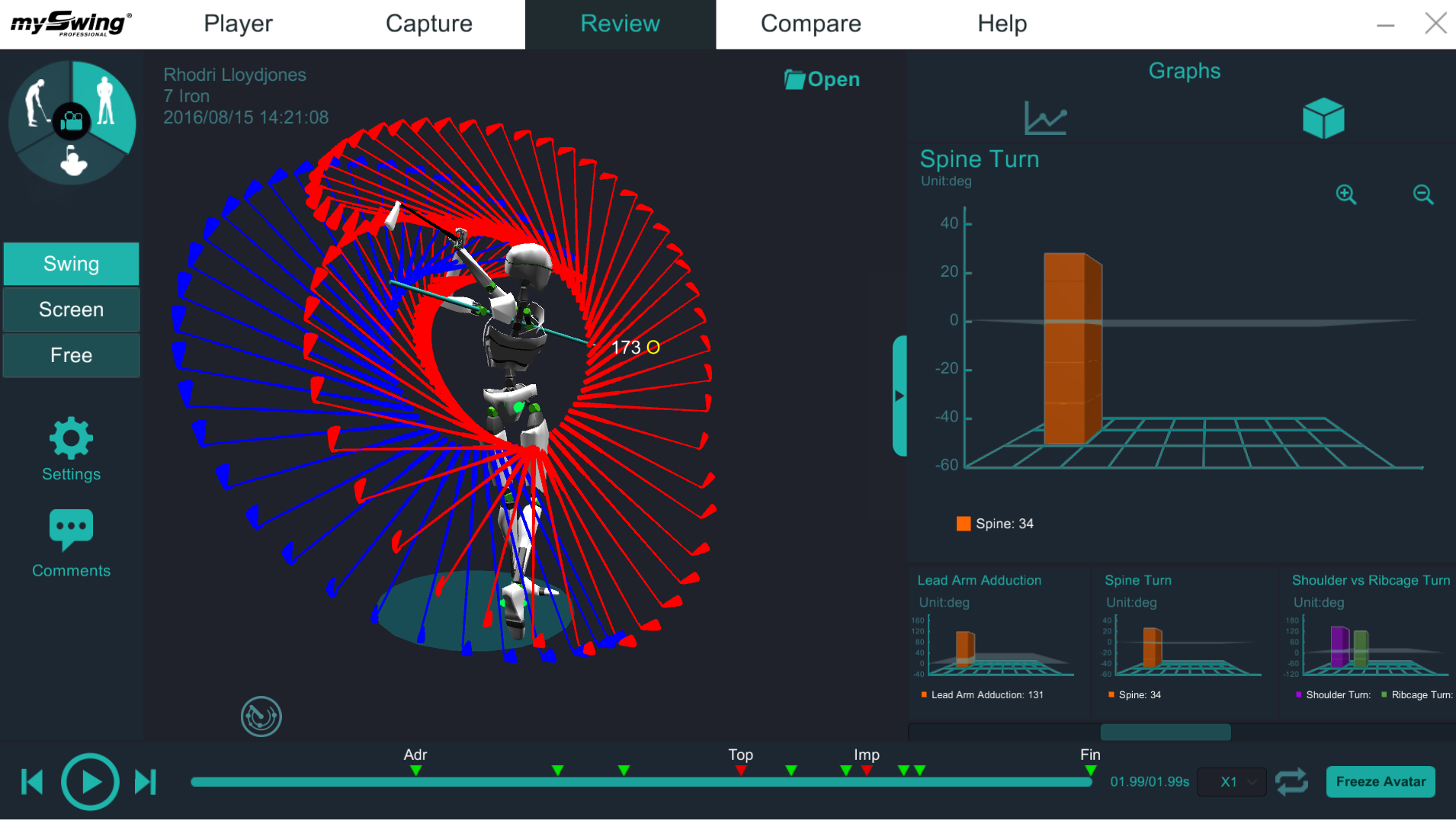Open the Player tab

[238, 24]
